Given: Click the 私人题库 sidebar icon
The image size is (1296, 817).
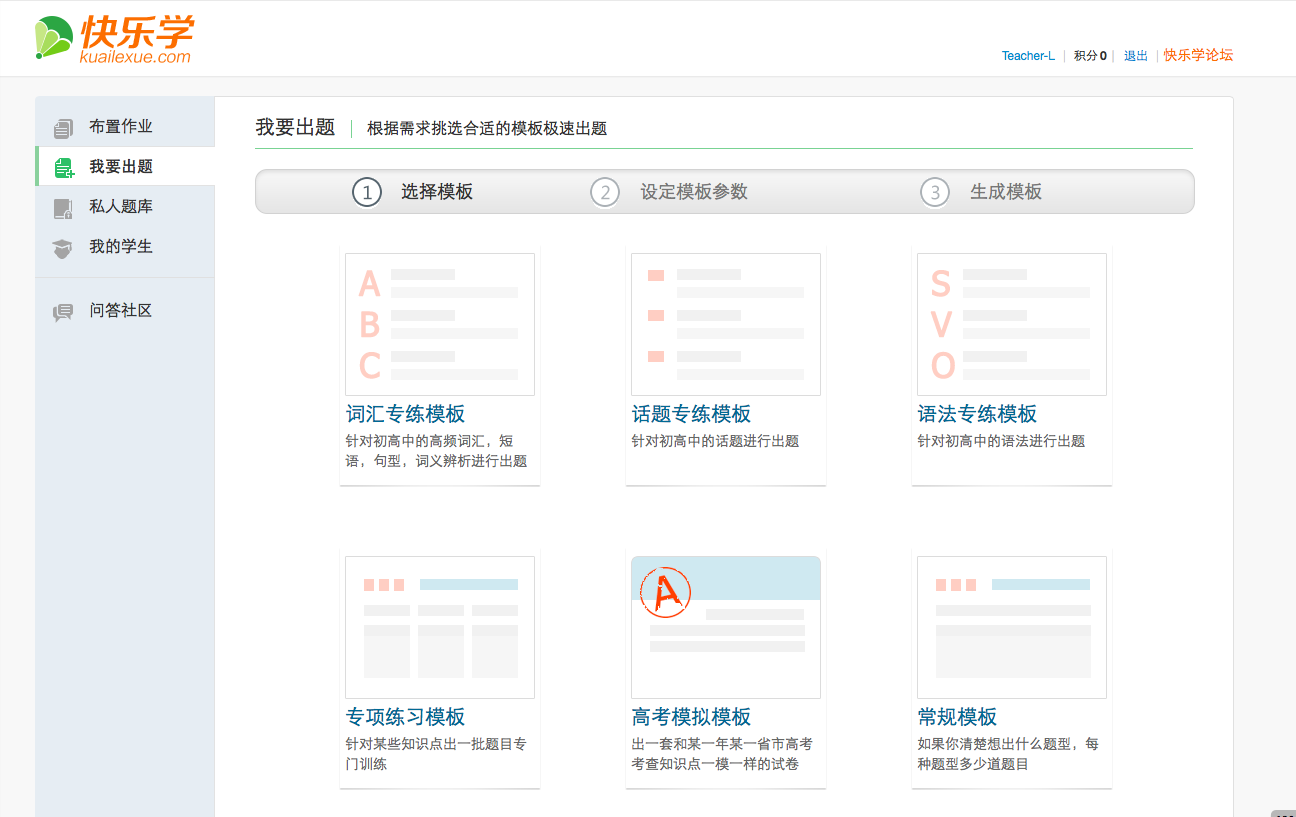Looking at the screenshot, I should 63,208.
